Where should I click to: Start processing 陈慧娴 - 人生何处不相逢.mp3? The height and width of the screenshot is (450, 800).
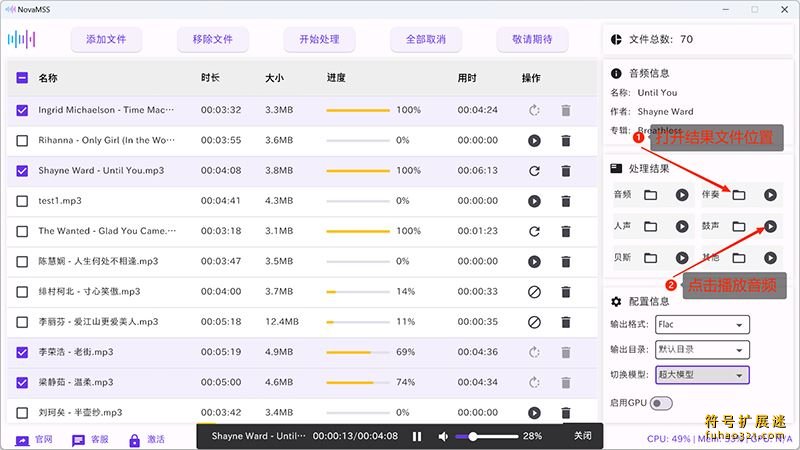click(x=534, y=262)
